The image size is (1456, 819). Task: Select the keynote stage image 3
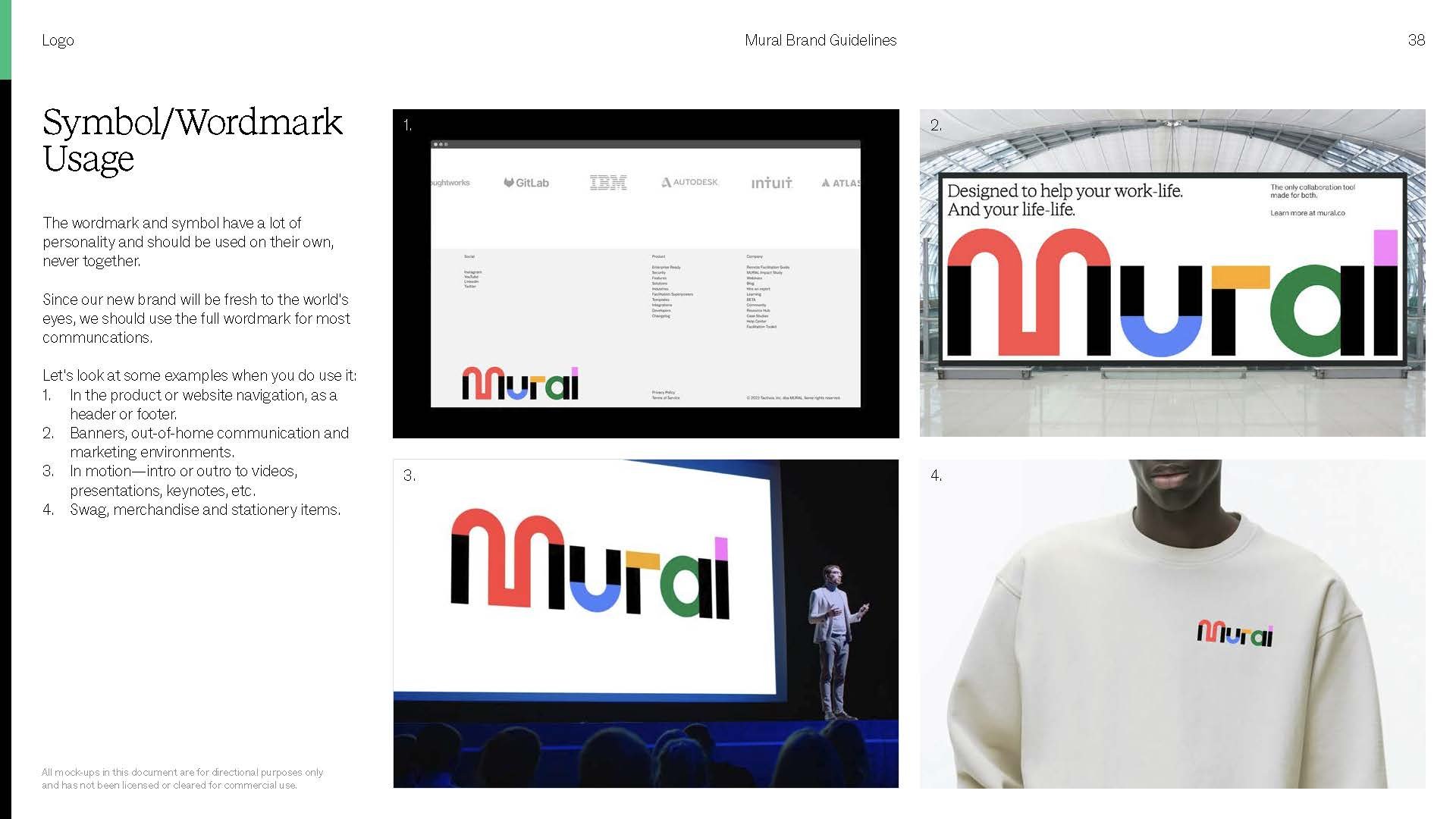(646, 623)
